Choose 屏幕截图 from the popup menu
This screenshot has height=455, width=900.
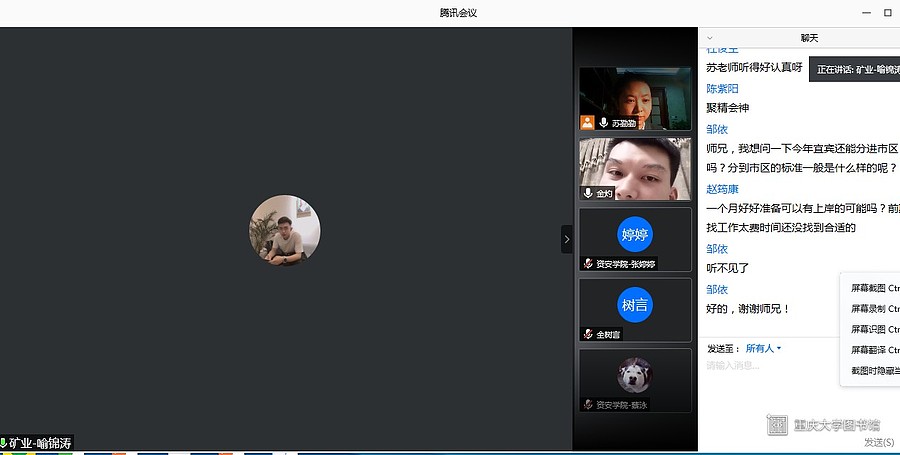(x=874, y=288)
